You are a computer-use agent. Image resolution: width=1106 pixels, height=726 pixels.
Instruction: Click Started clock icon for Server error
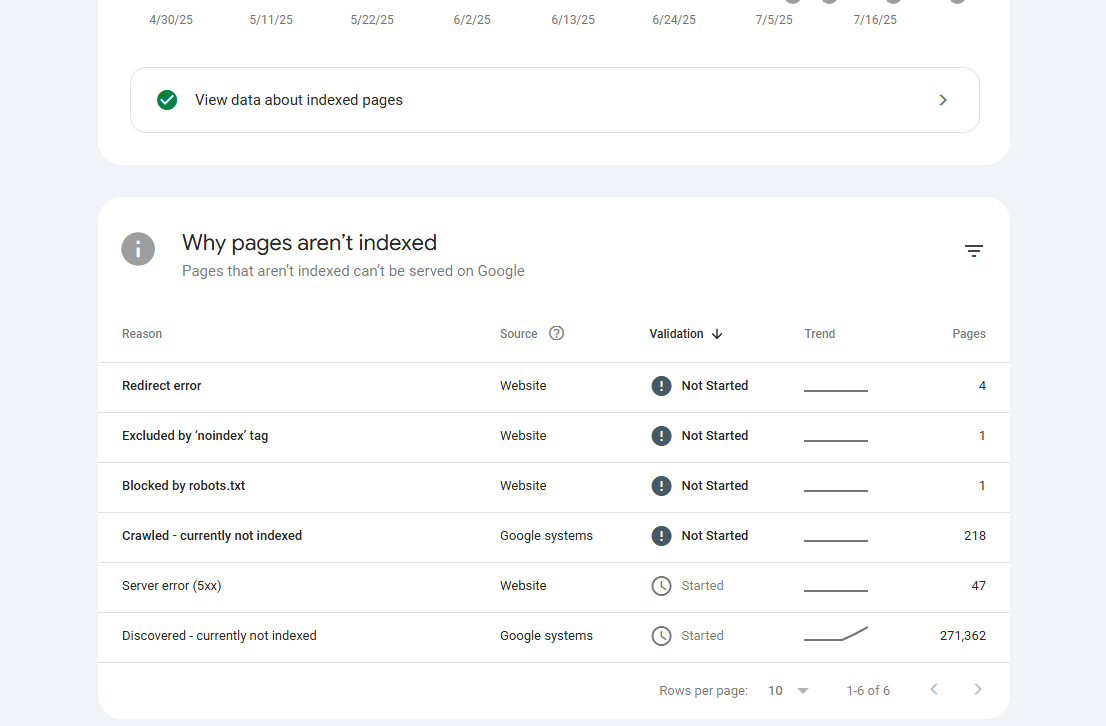tap(661, 586)
